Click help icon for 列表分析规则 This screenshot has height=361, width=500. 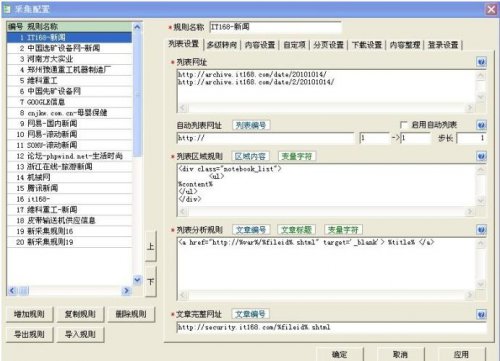pos(481,229)
